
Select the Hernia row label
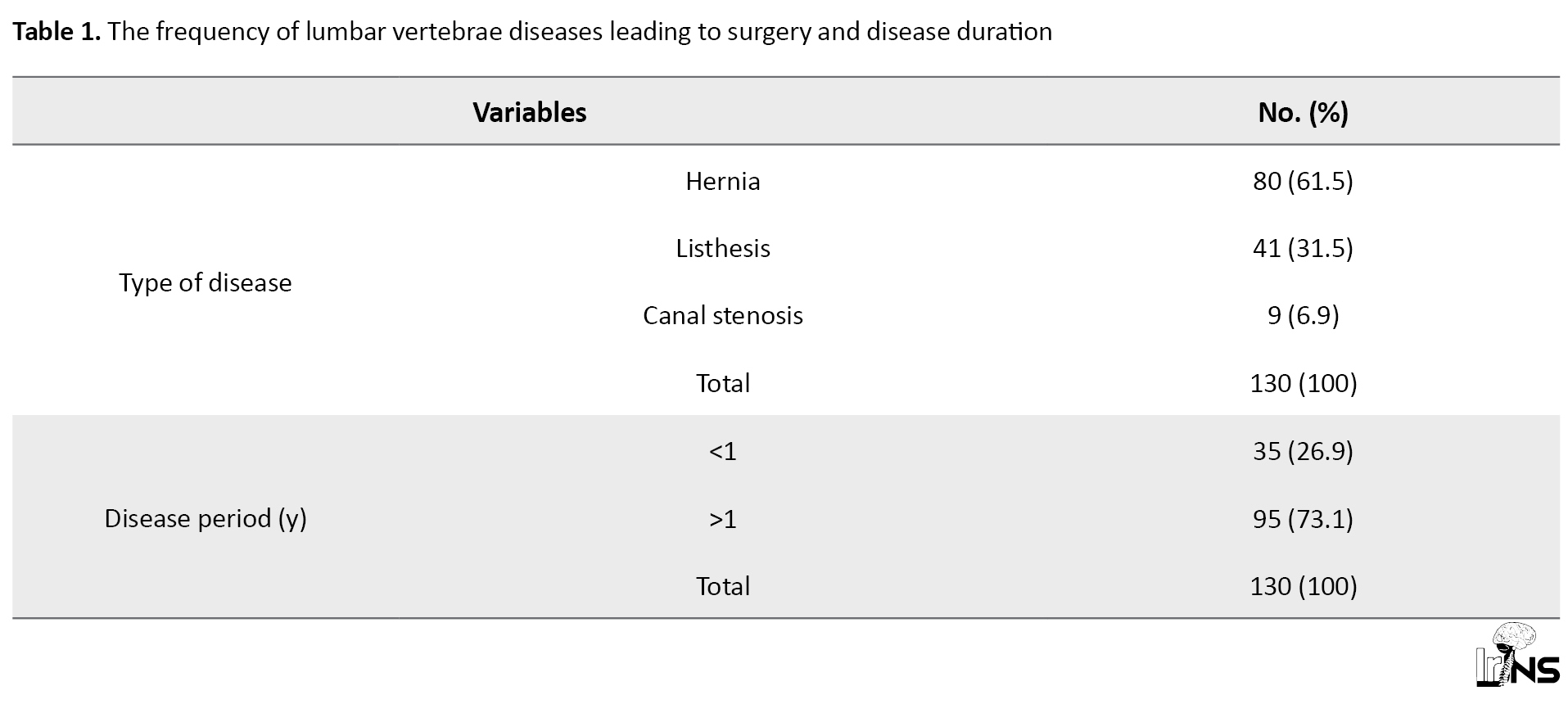[723, 181]
